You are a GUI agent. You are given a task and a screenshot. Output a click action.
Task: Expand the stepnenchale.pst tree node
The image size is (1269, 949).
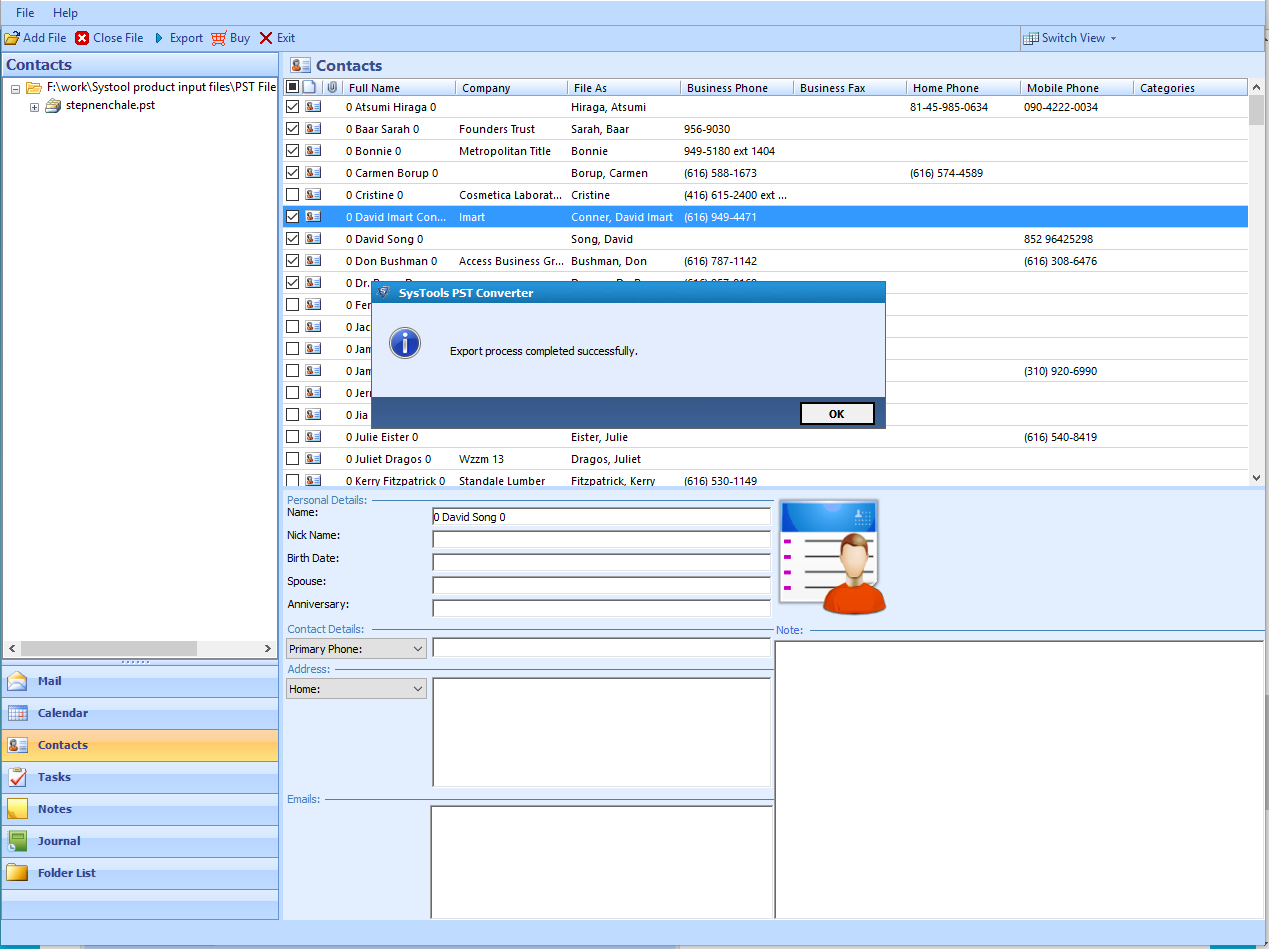pos(34,107)
